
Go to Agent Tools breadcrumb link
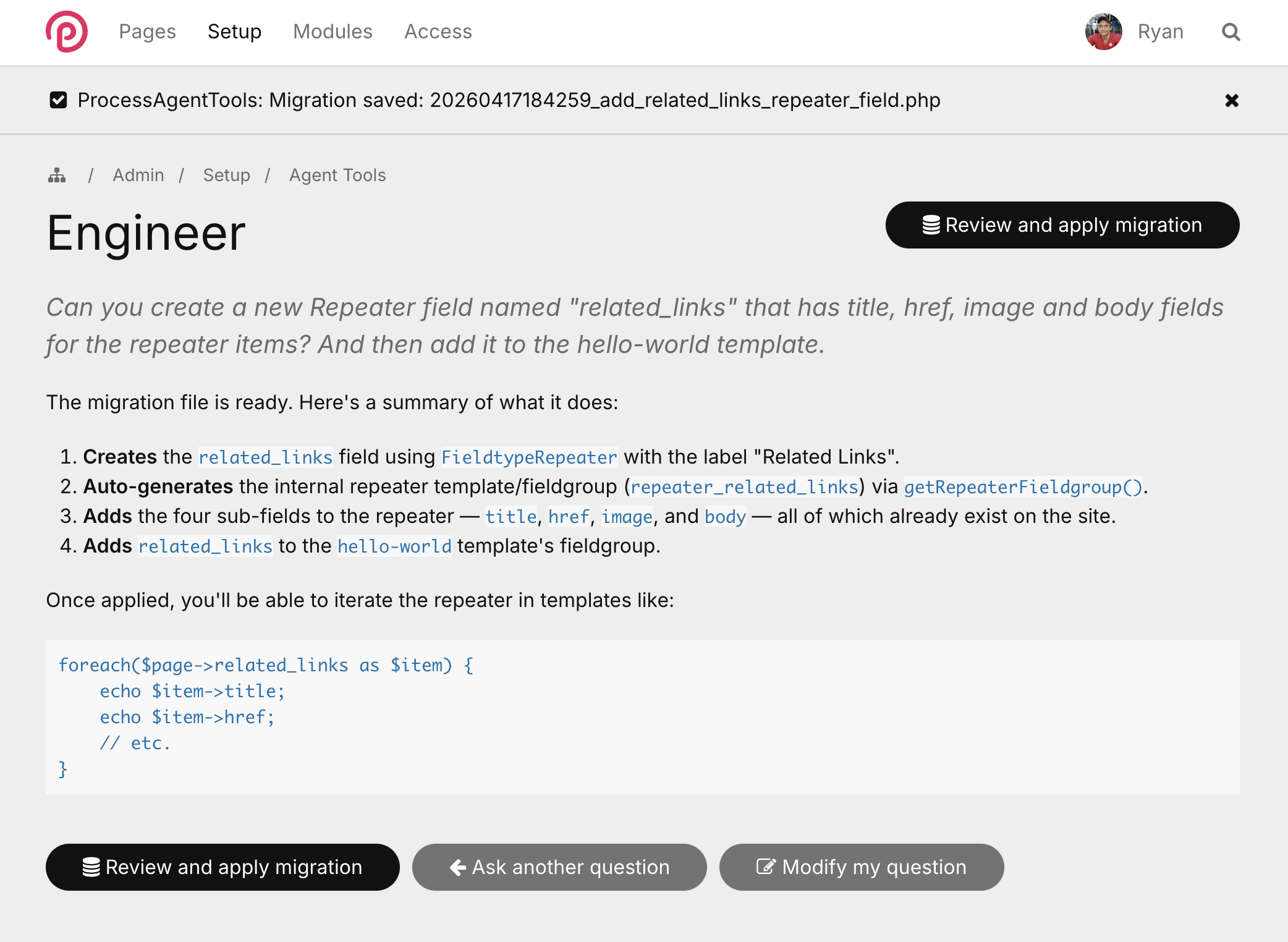point(337,176)
